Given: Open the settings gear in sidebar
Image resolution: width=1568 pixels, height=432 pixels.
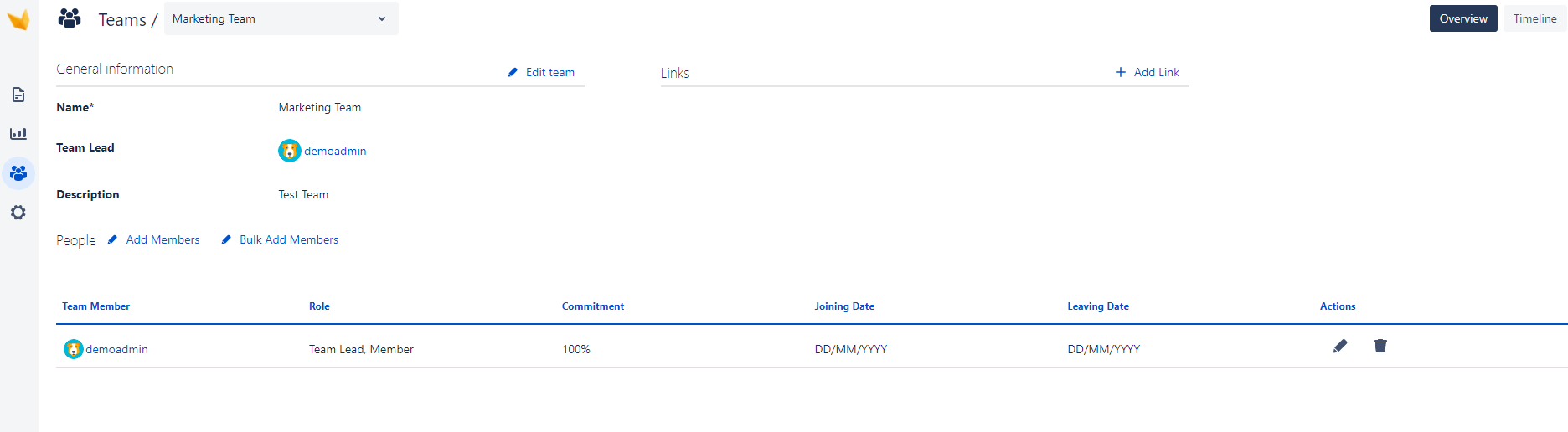Looking at the screenshot, I should point(18,213).
